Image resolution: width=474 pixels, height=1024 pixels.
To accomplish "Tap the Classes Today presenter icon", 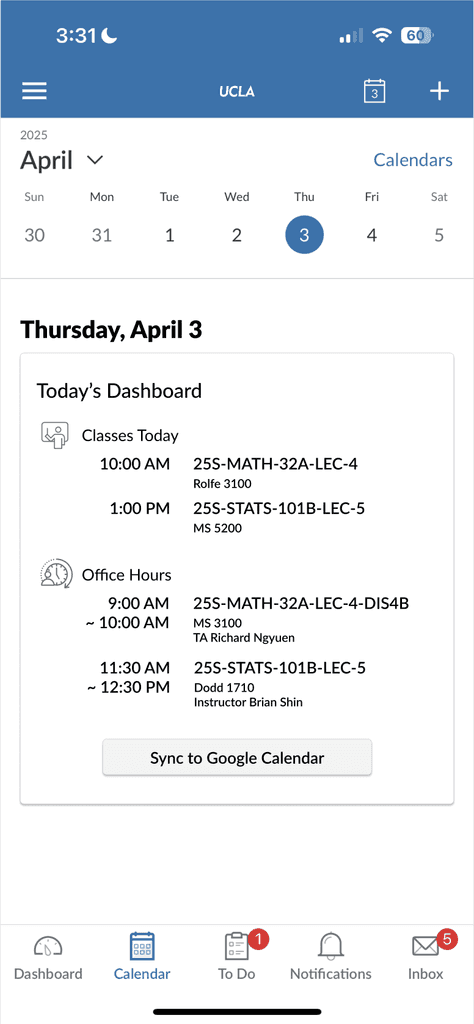I will tap(55, 435).
